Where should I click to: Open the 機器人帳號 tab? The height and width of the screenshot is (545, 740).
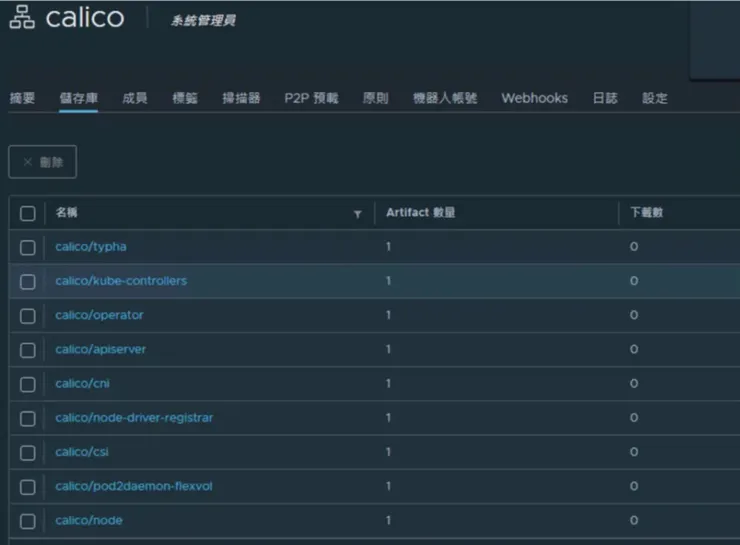[445, 98]
